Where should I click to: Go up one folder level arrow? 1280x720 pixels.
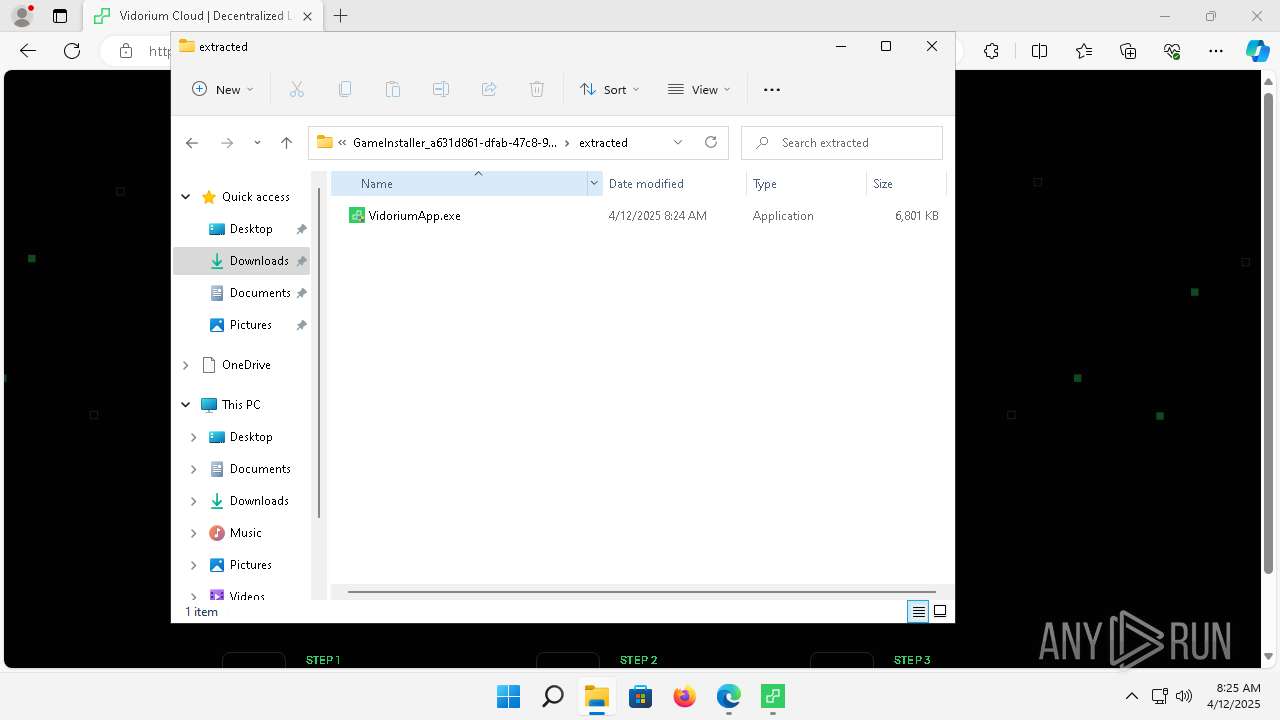coord(286,143)
